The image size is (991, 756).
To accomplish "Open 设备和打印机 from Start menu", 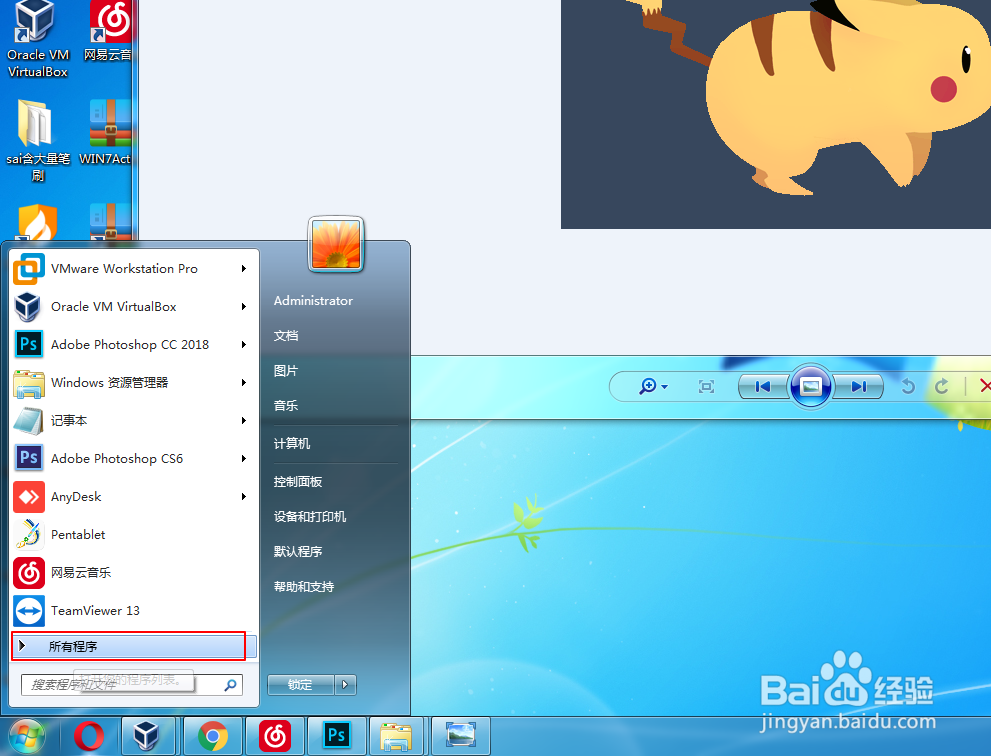I will [x=310, y=516].
